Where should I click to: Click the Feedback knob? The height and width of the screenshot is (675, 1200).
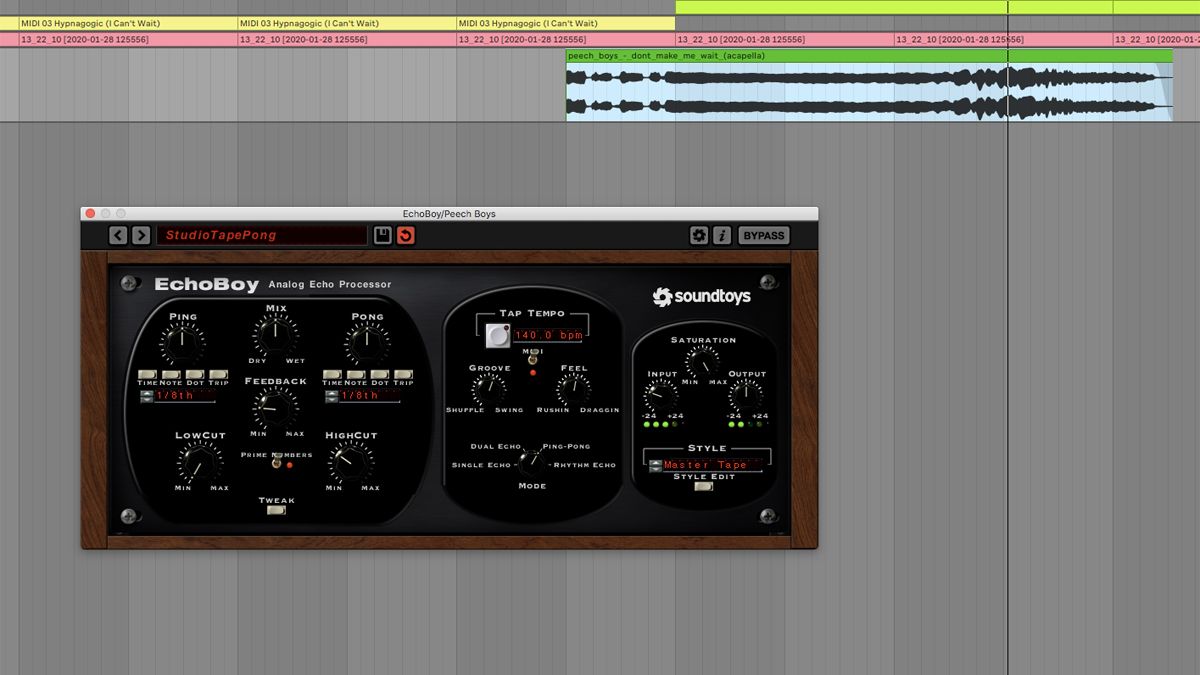point(273,407)
